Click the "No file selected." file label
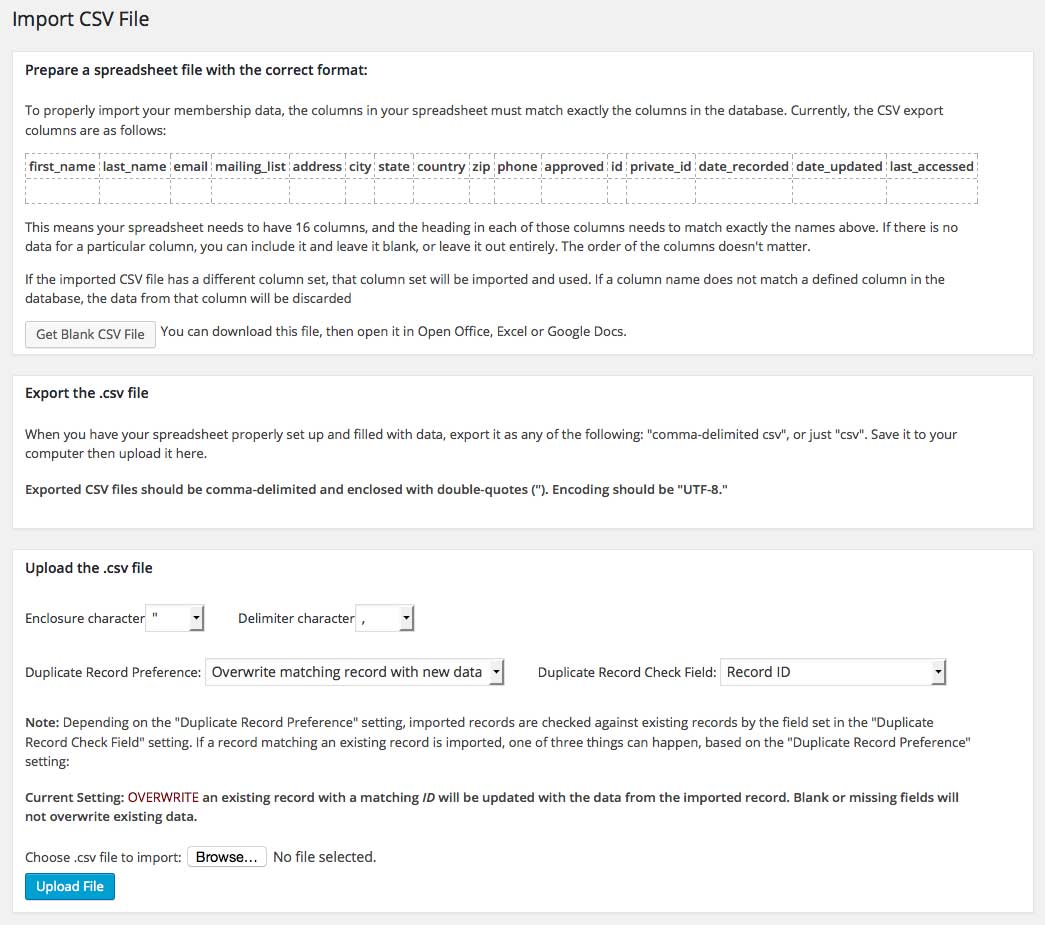 (325, 857)
